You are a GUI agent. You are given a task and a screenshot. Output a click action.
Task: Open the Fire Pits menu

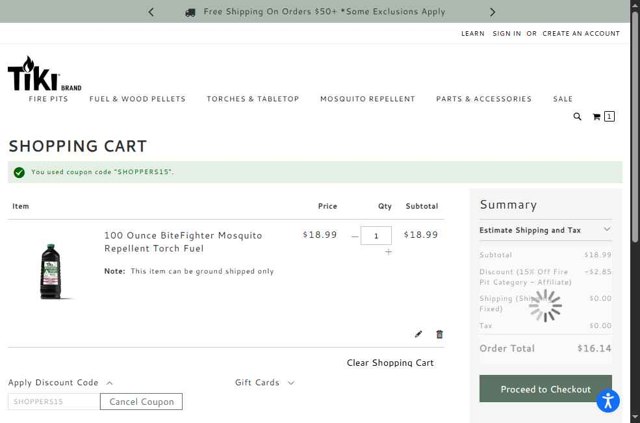[x=48, y=99]
